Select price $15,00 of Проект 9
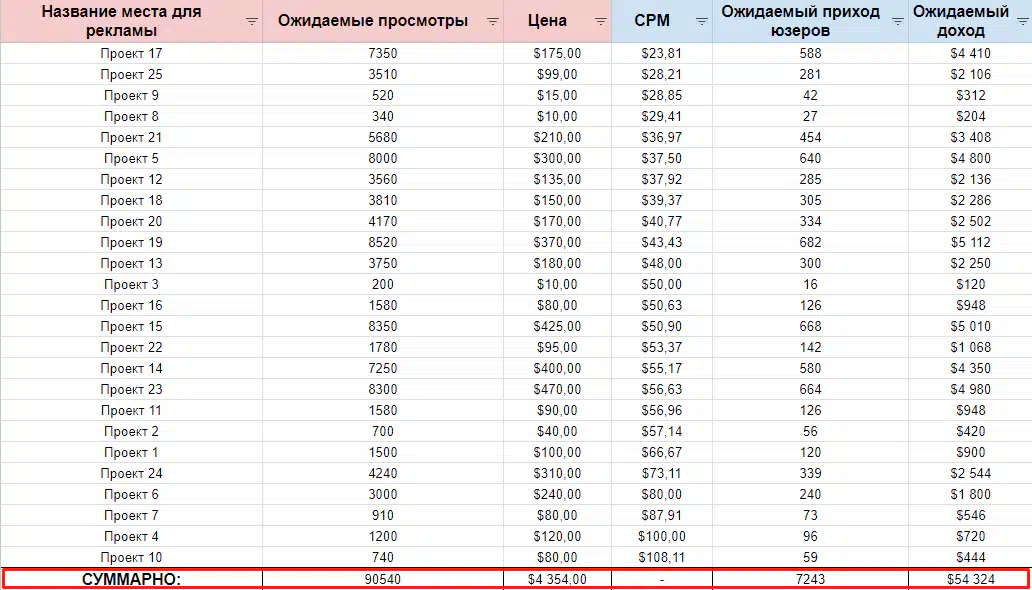Image resolution: width=1032 pixels, height=590 pixels. click(x=557, y=95)
